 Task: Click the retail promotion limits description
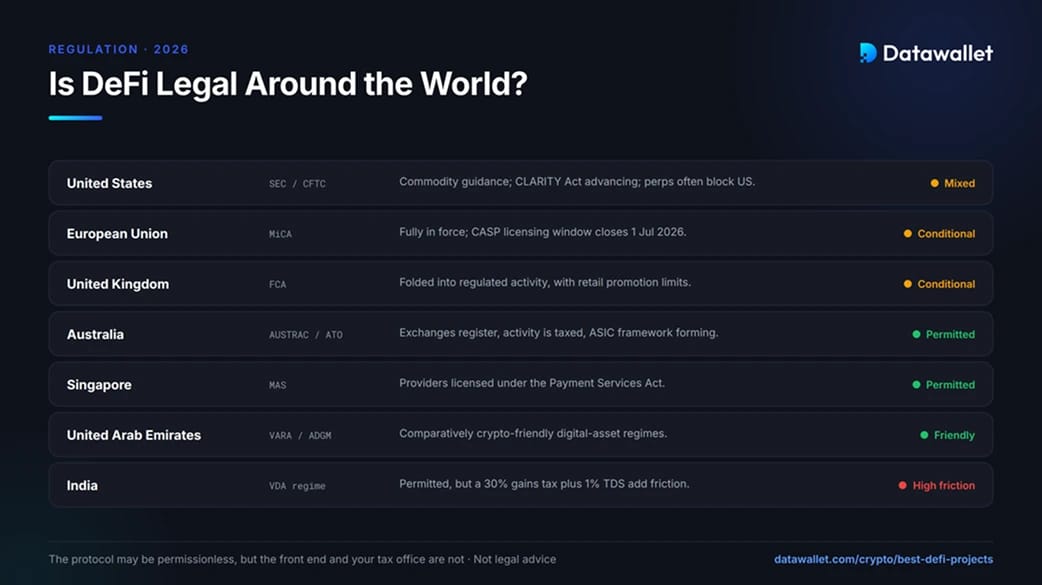tap(545, 283)
